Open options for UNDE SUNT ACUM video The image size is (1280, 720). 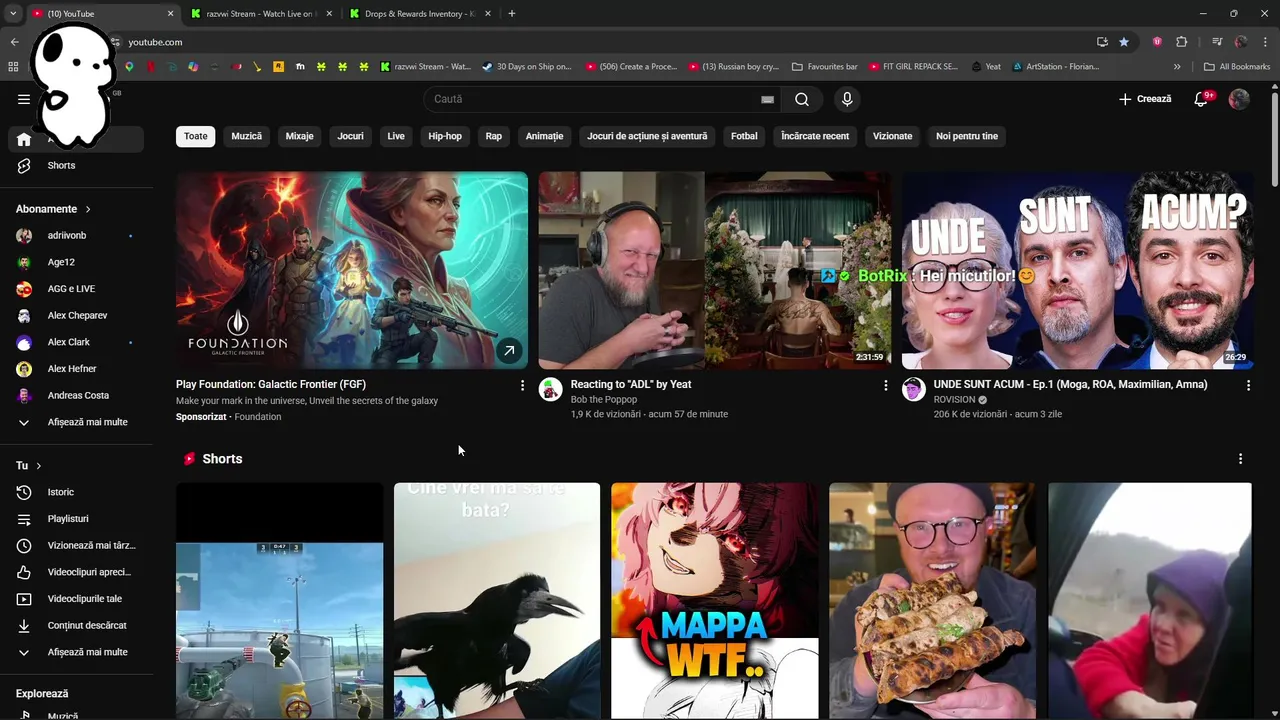pyautogui.click(x=1248, y=385)
